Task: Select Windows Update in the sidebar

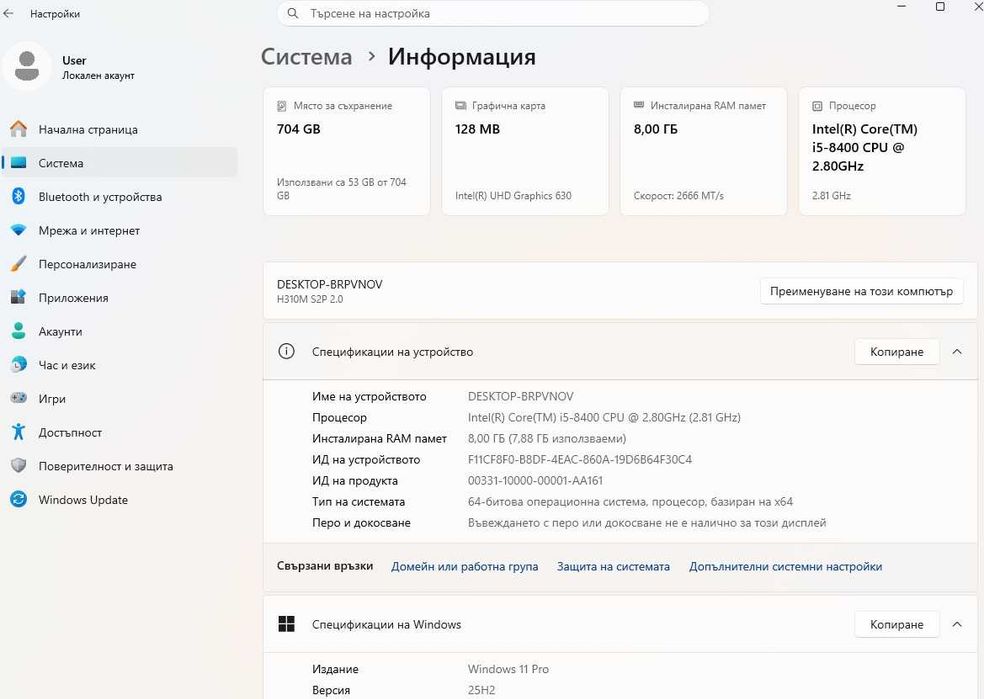Action: coord(120,499)
